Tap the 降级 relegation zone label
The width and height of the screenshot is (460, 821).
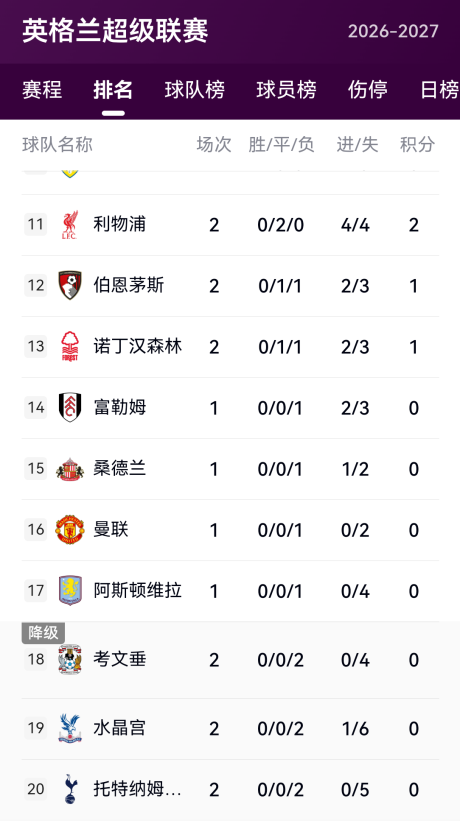coord(43,633)
